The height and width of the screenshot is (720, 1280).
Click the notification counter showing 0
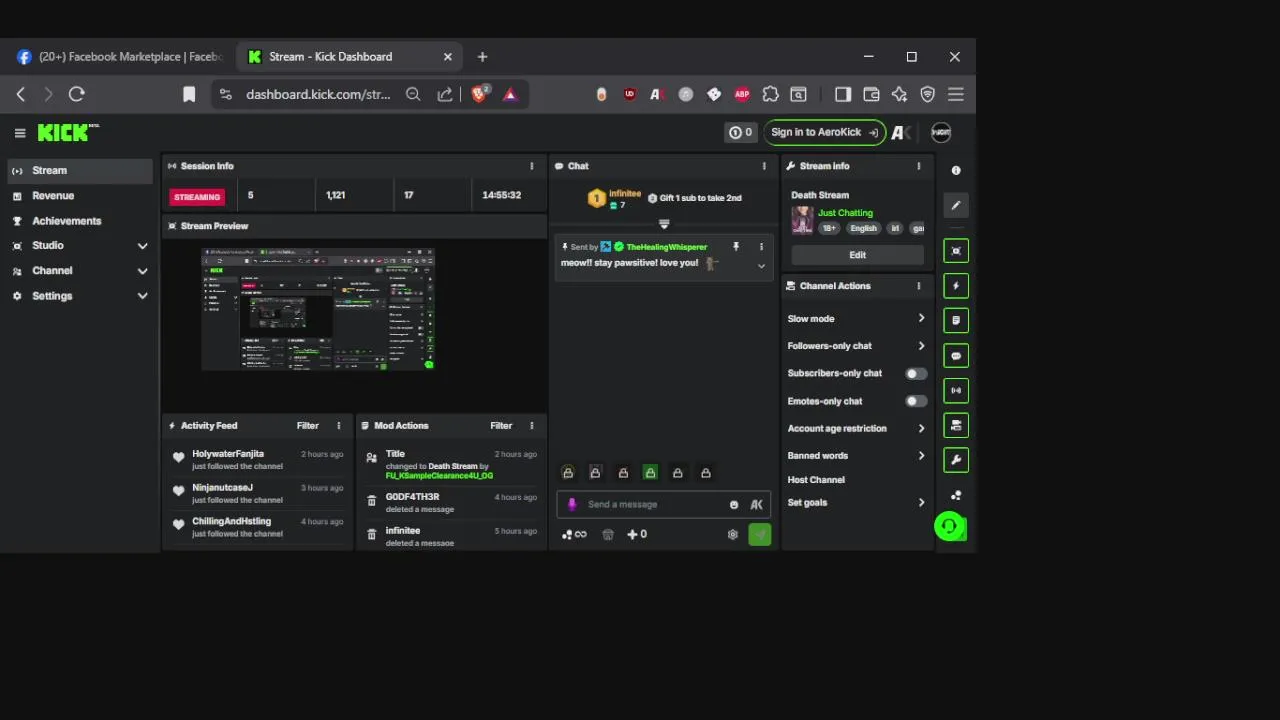point(741,132)
